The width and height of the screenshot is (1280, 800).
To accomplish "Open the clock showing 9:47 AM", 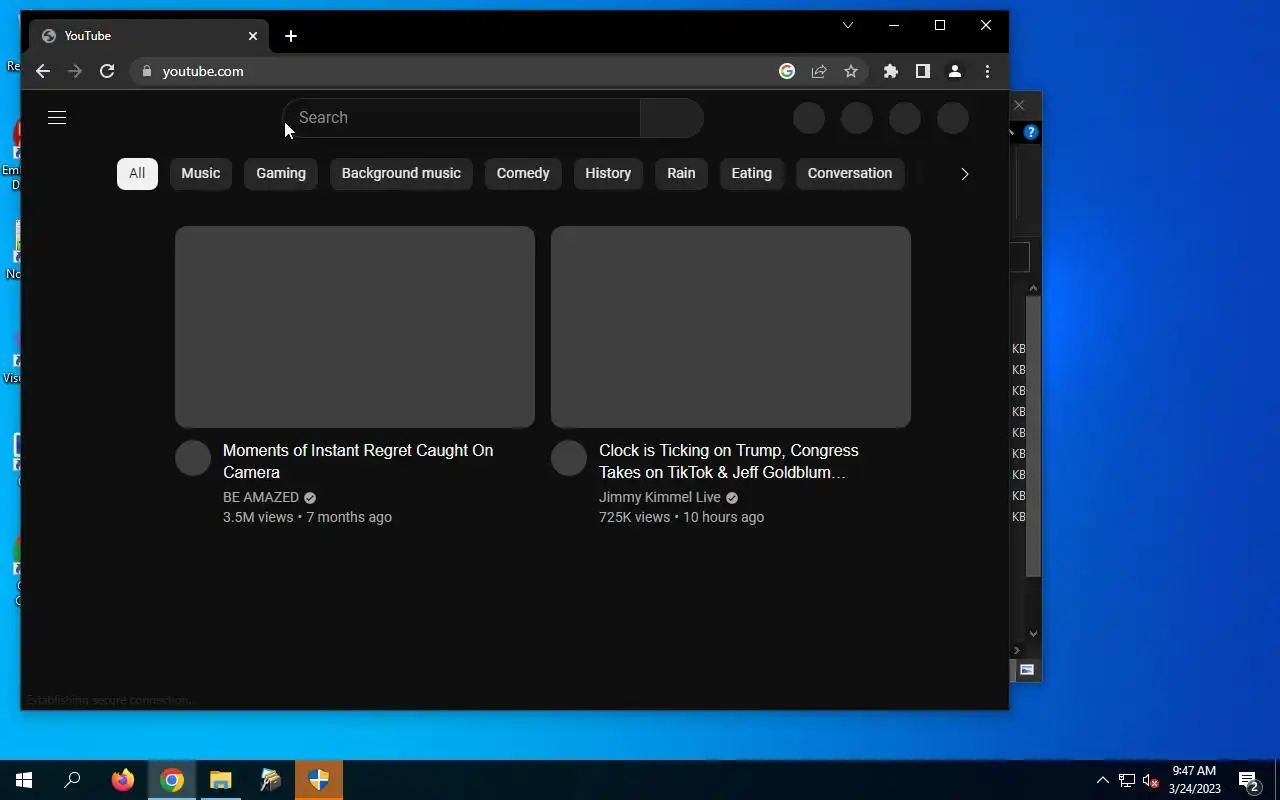I will (1194, 780).
